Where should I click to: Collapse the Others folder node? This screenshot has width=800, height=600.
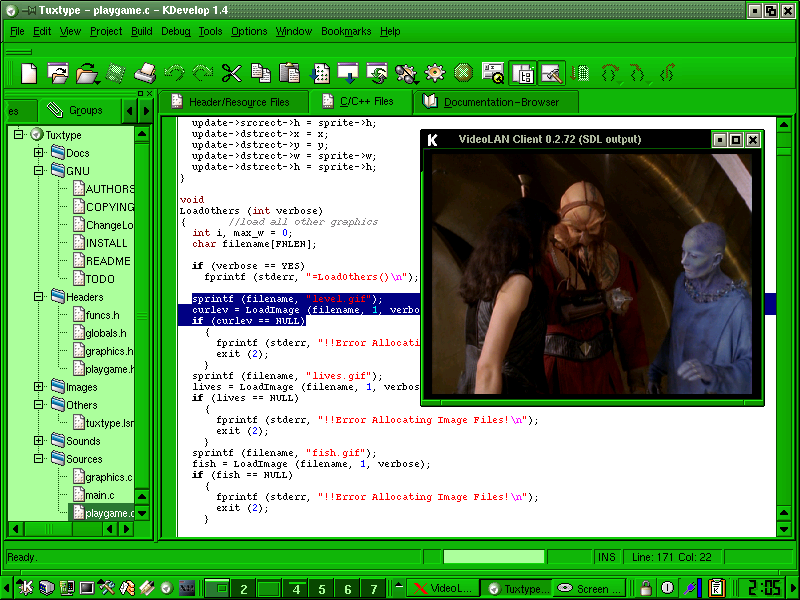coord(38,405)
